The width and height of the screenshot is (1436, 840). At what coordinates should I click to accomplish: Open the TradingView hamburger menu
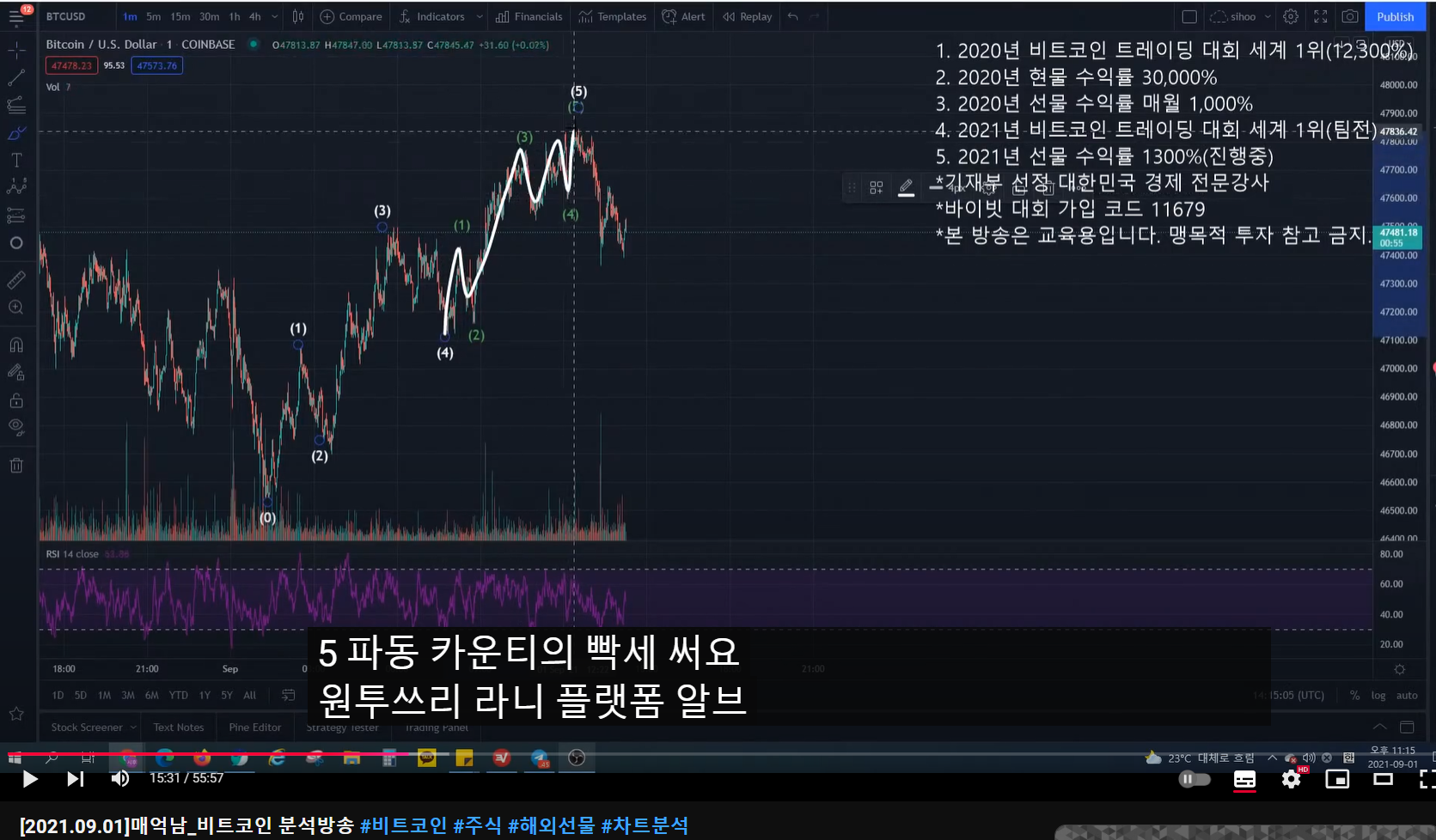pyautogui.click(x=16, y=16)
